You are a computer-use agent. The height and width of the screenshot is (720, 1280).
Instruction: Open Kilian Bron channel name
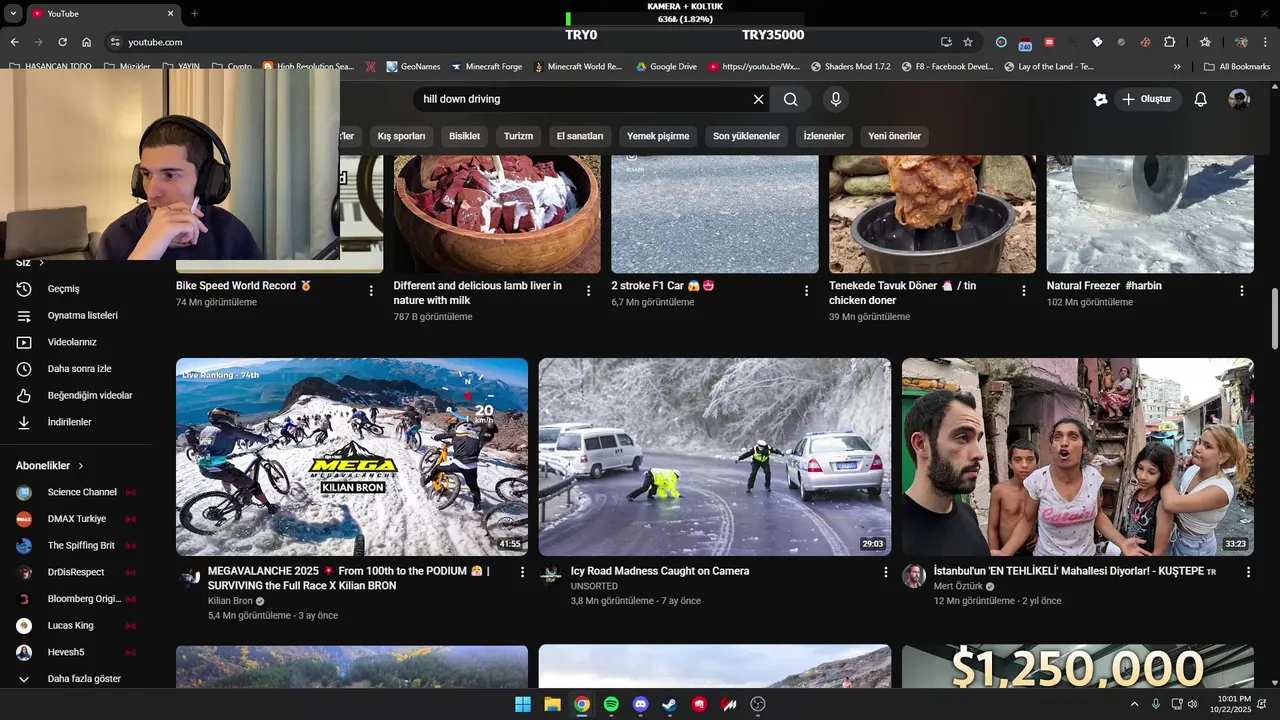[230, 601]
